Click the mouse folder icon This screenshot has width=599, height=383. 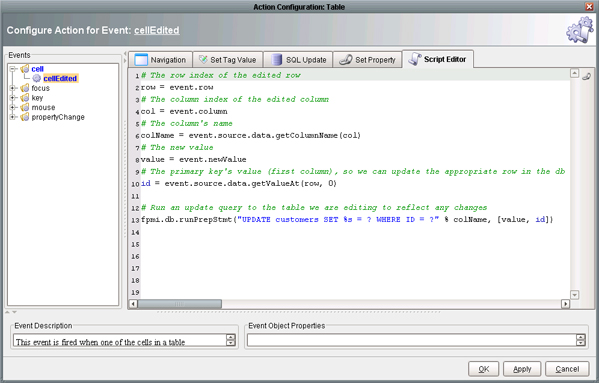pos(25,107)
